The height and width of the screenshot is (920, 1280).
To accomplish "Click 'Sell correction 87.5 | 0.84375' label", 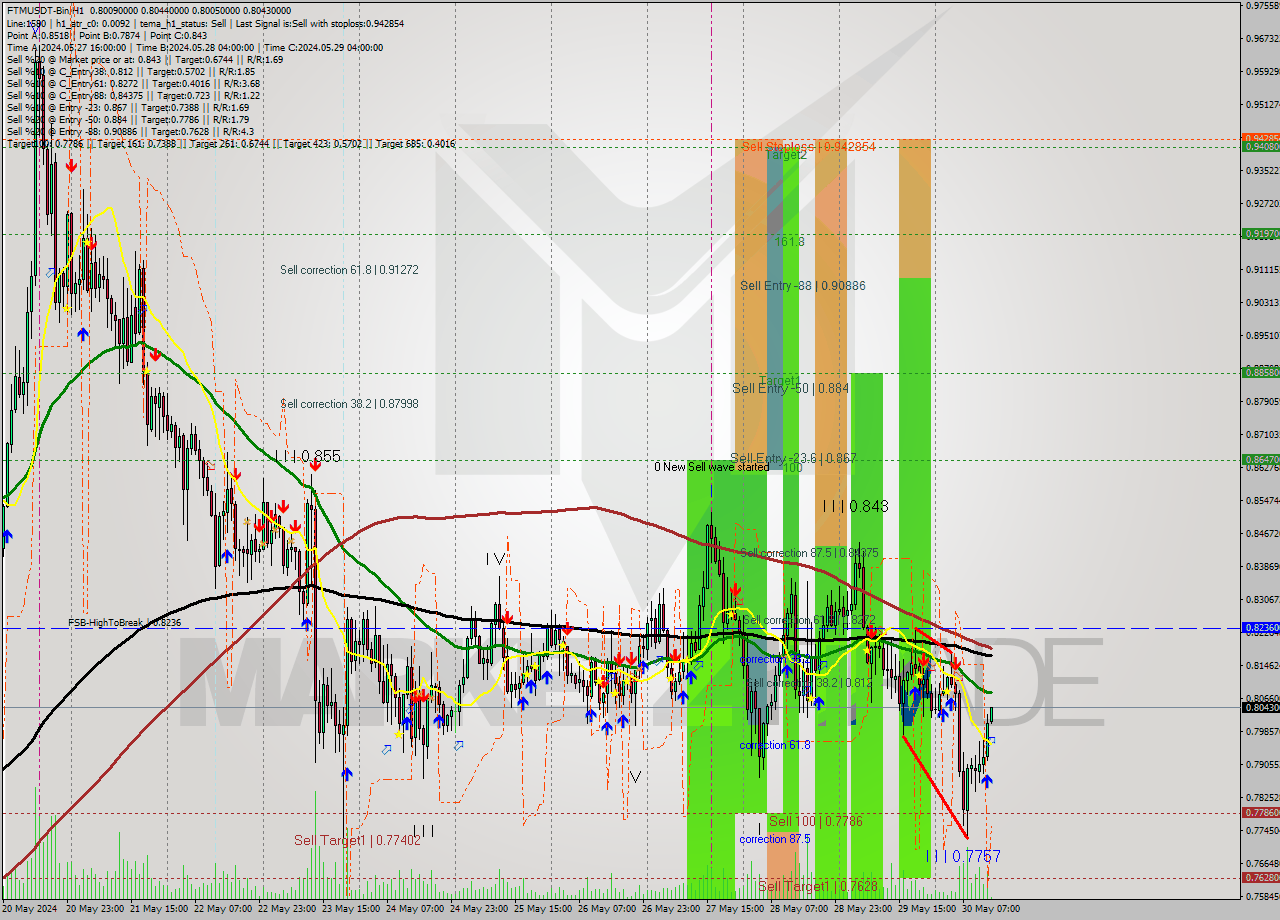I will [809, 553].
